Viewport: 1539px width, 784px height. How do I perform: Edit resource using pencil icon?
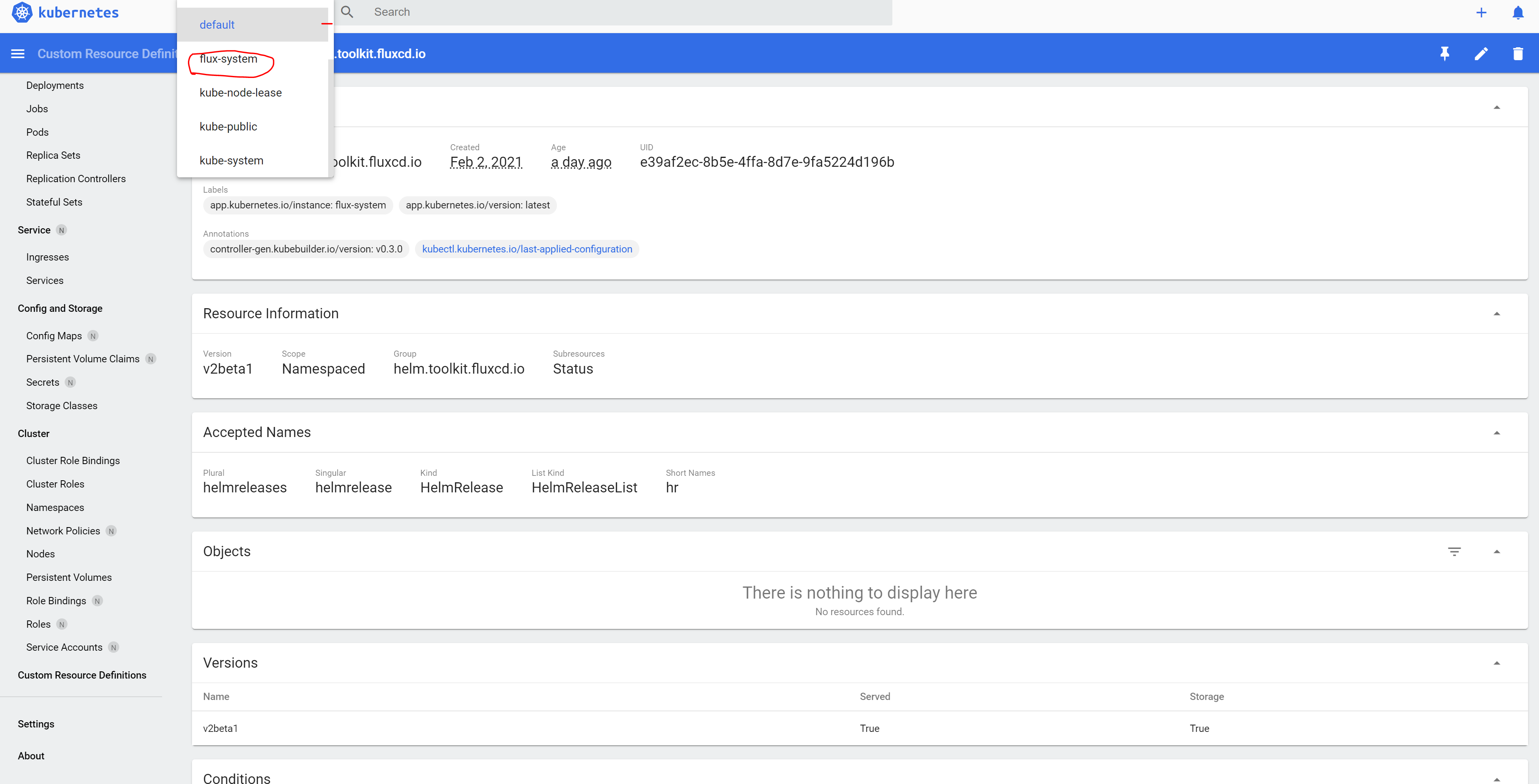[1481, 54]
